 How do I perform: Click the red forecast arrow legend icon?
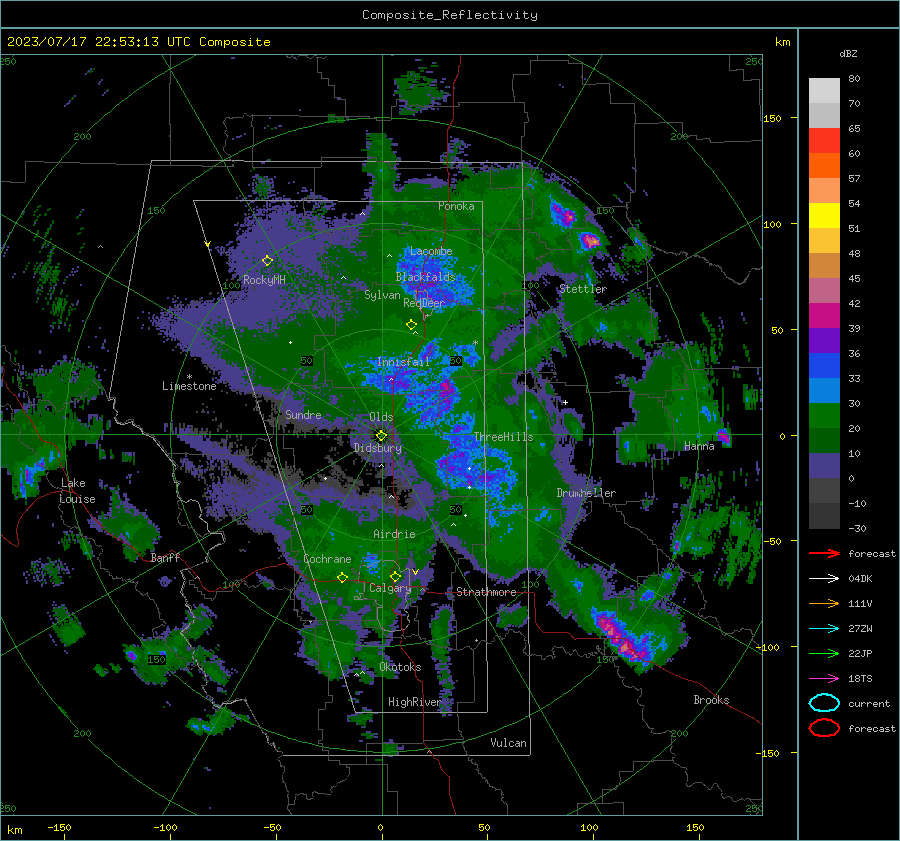click(824, 553)
